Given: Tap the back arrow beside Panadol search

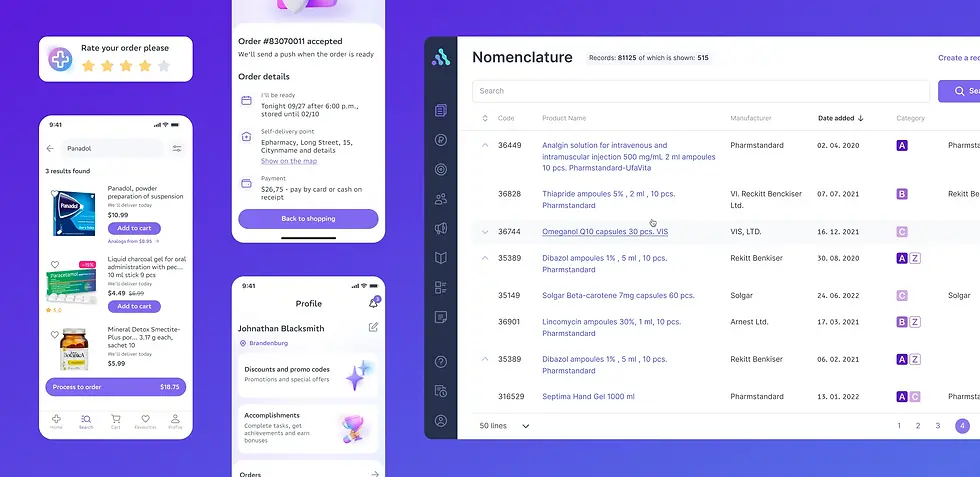Looking at the screenshot, I should click(50, 149).
